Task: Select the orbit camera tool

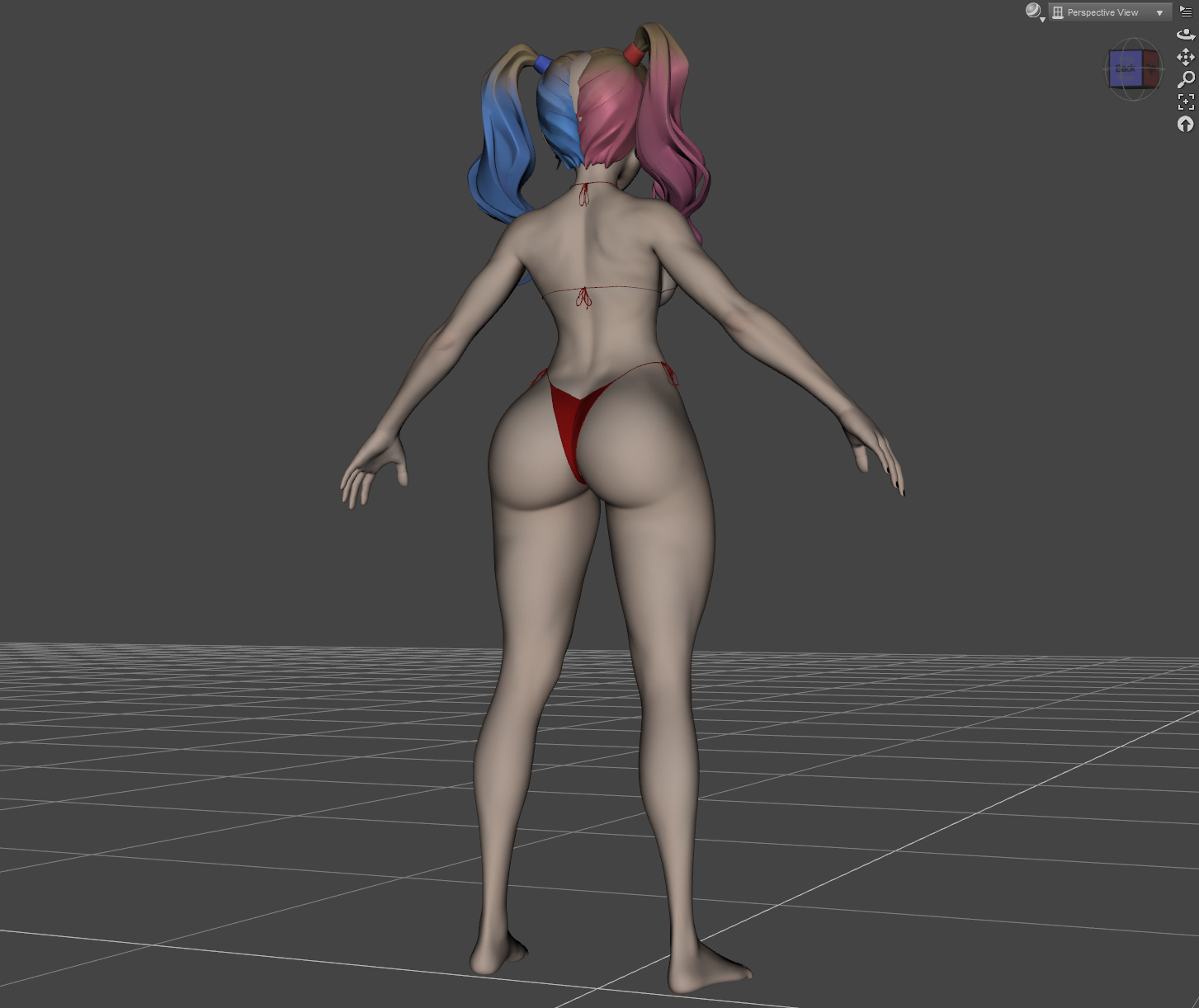Action: point(1186,35)
